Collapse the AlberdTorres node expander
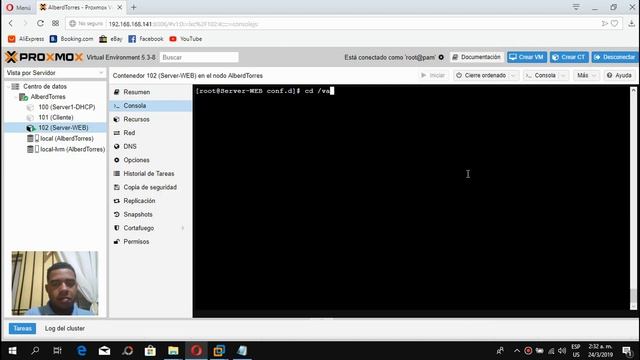Screen dimensions: 640x360 (x=16, y=97)
